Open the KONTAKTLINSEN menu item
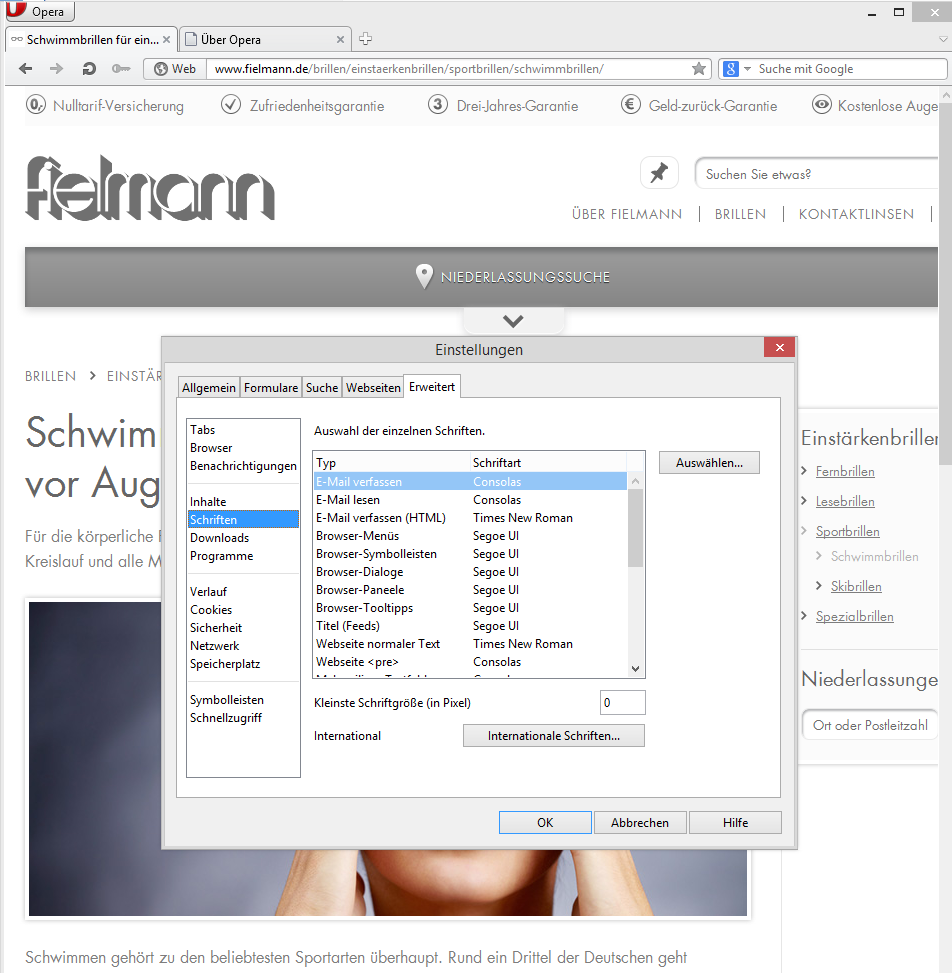Image resolution: width=952 pixels, height=973 pixels. (856, 214)
